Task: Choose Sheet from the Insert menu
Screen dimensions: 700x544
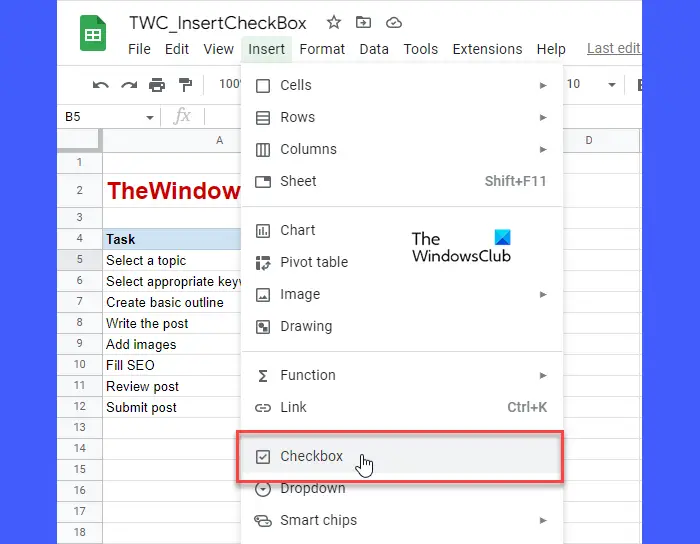Action: [x=402, y=182]
